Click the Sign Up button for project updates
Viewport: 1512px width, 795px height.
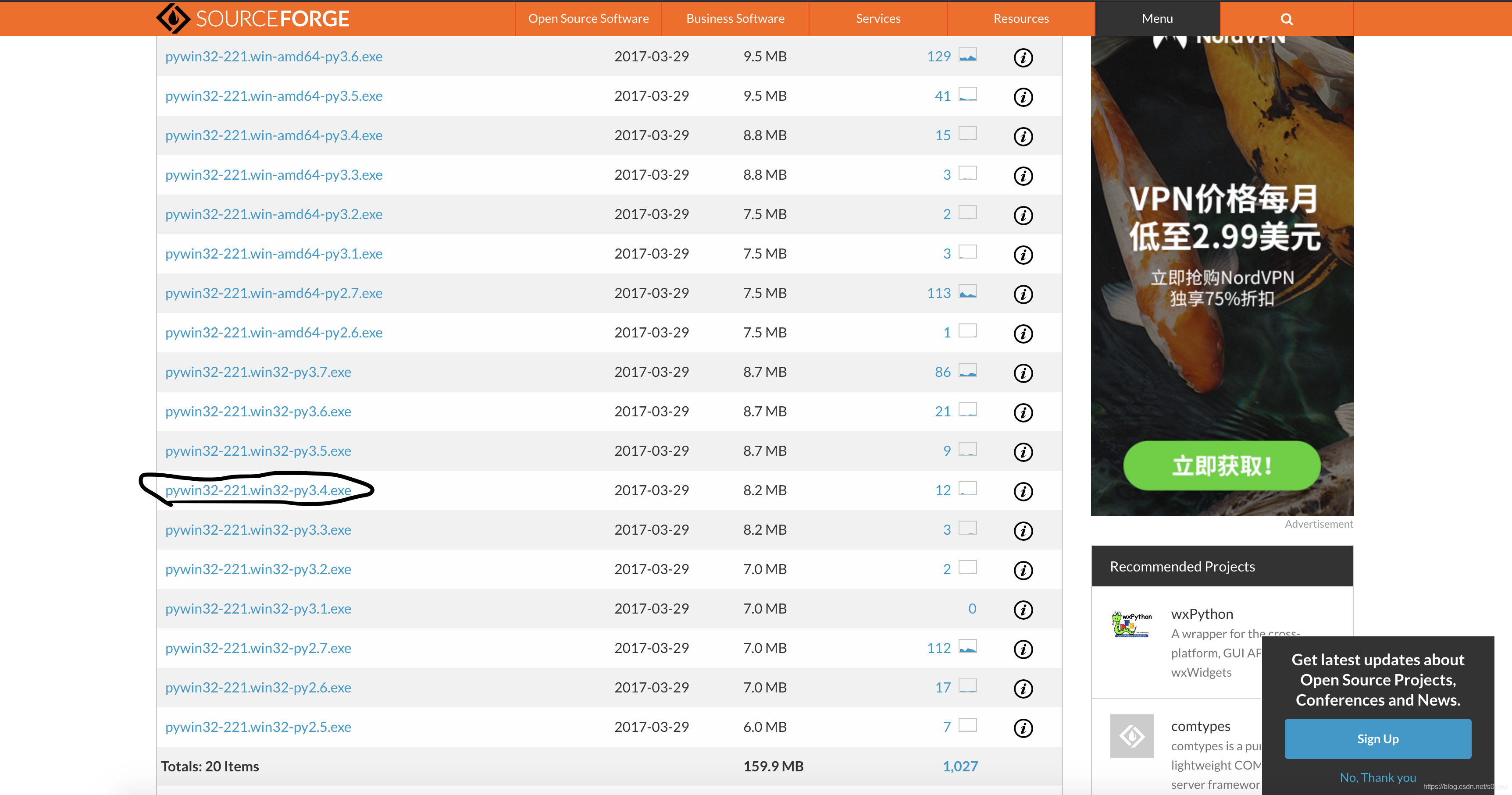click(x=1378, y=738)
